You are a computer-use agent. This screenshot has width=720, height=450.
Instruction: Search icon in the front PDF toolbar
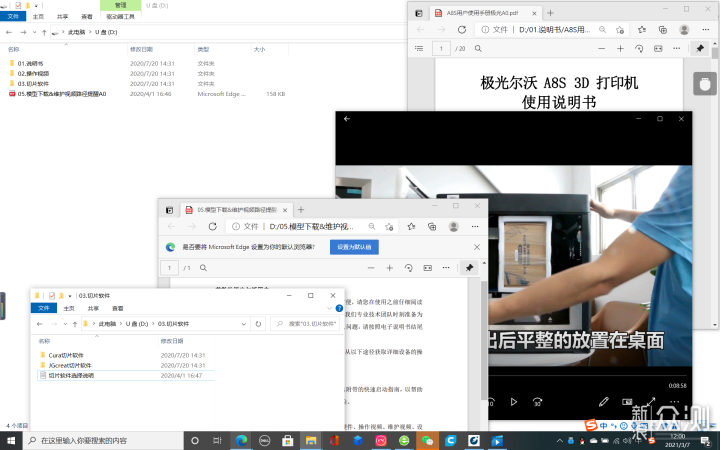tap(203, 268)
